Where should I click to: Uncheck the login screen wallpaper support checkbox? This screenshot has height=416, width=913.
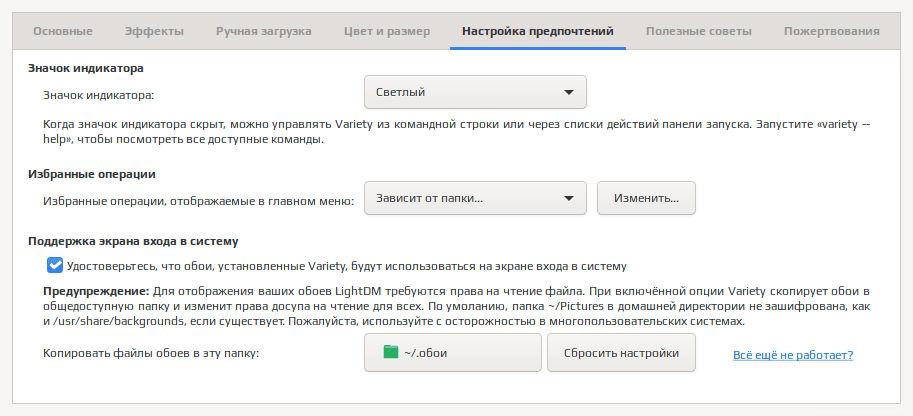coord(55,266)
